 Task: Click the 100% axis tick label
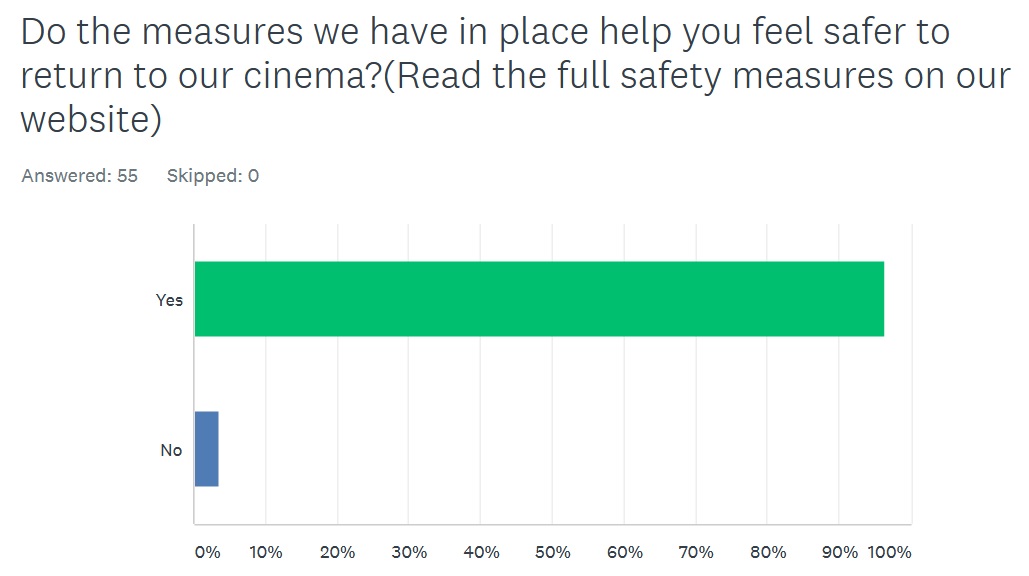coord(889,552)
